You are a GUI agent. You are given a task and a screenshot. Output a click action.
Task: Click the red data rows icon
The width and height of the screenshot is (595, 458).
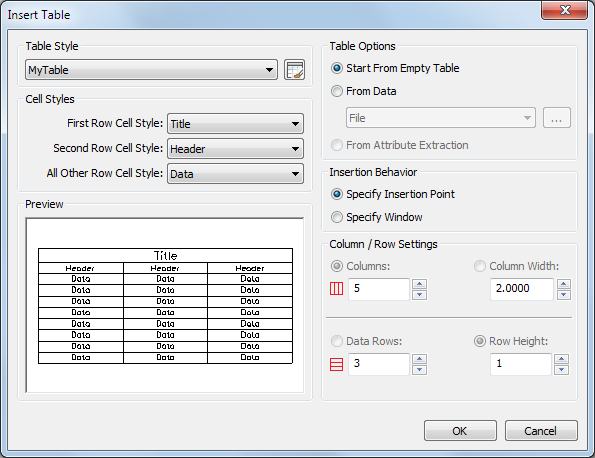coord(336,364)
